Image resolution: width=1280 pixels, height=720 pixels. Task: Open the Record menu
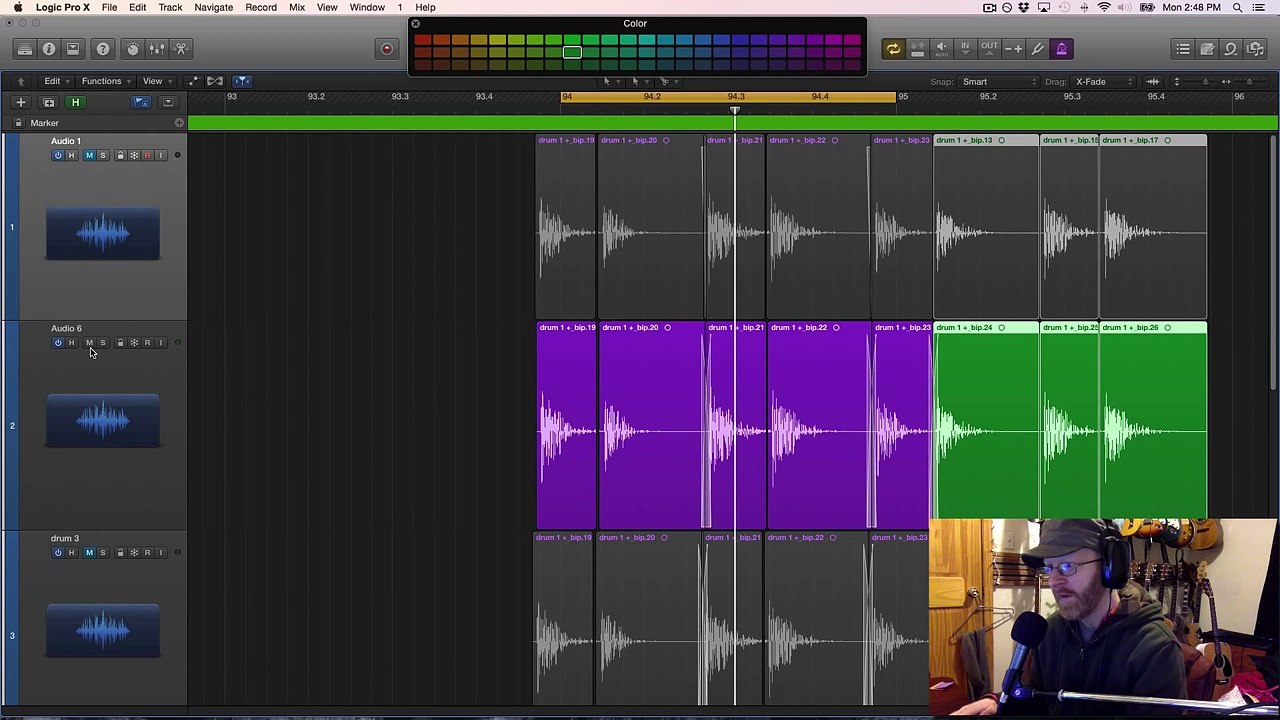[x=261, y=7]
